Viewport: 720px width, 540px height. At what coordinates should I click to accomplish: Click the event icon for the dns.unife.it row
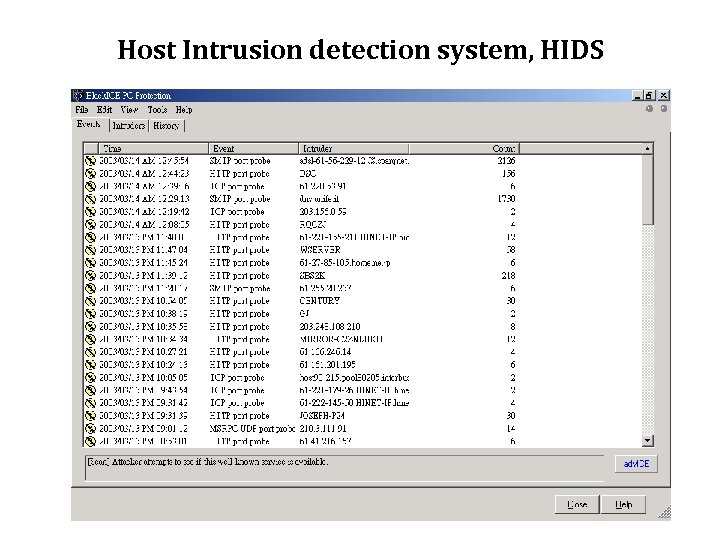90,199
